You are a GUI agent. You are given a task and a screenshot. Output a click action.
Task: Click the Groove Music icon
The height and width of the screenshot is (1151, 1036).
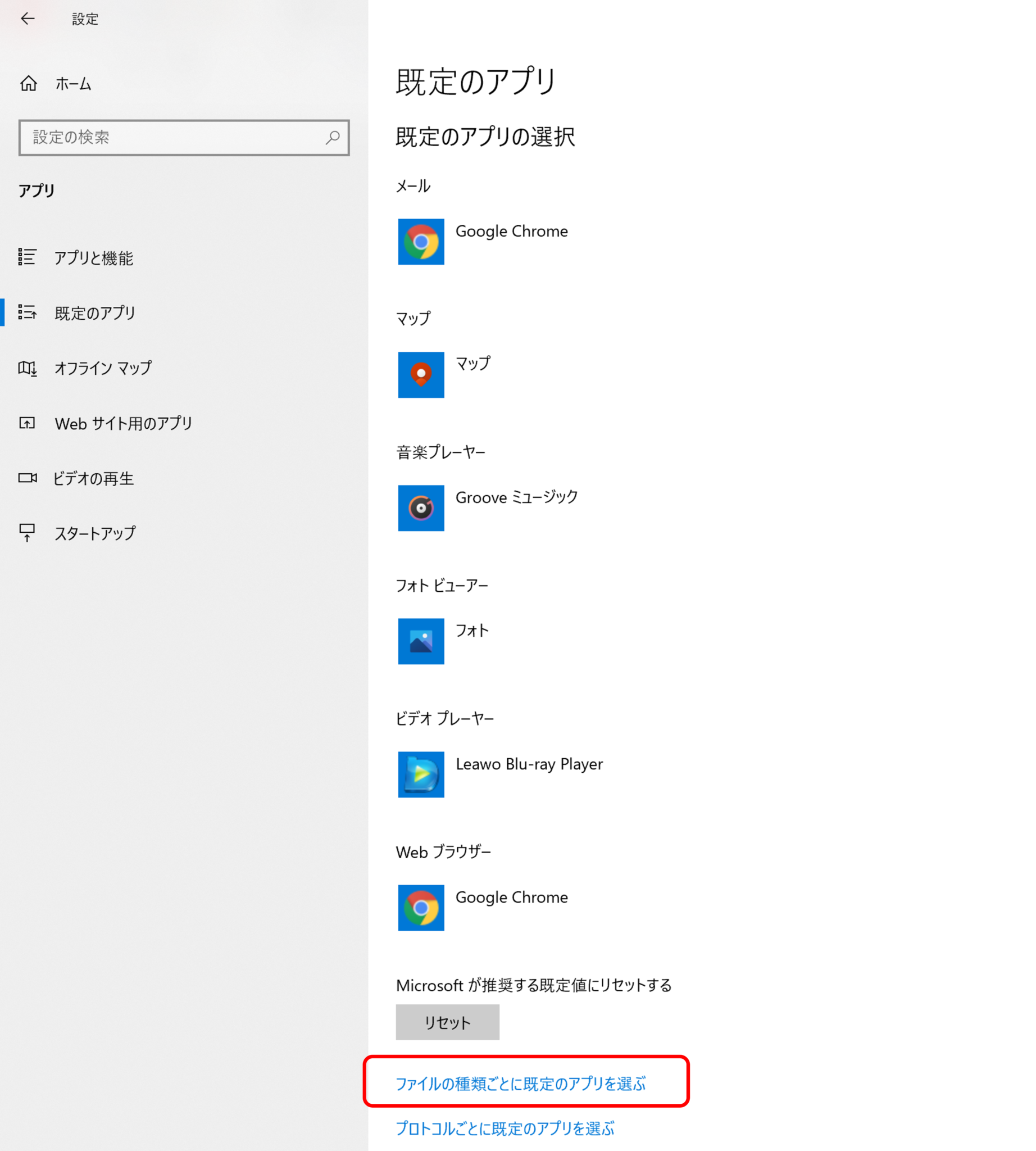coord(421,508)
